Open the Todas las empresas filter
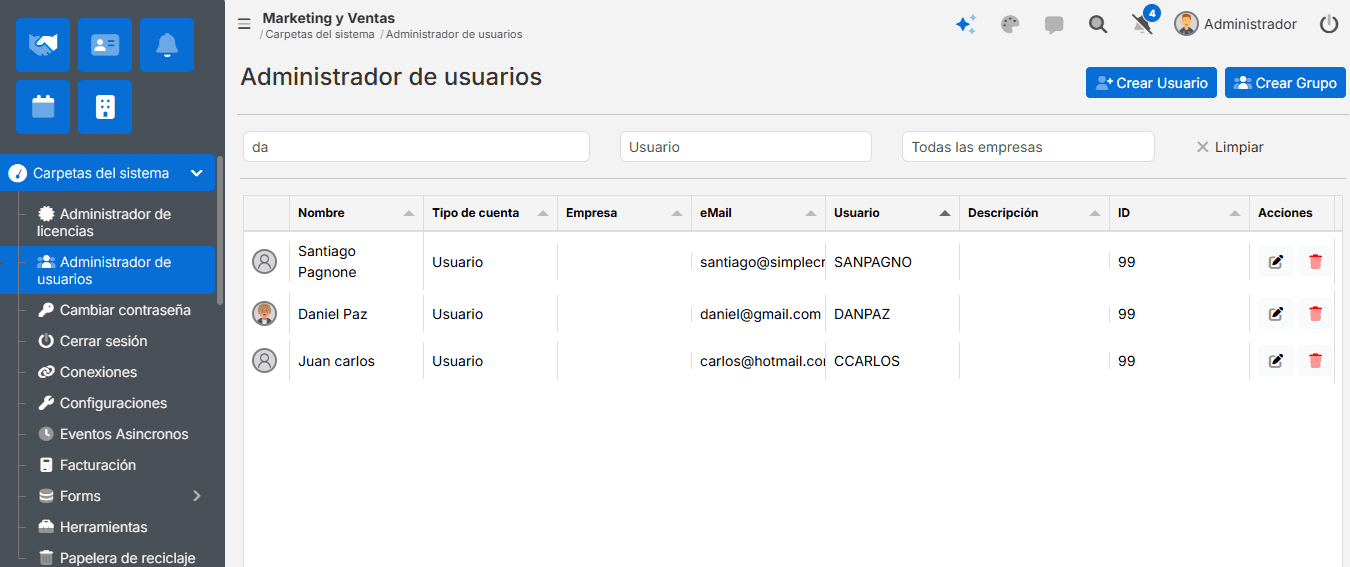1350x567 pixels. 1028,147
